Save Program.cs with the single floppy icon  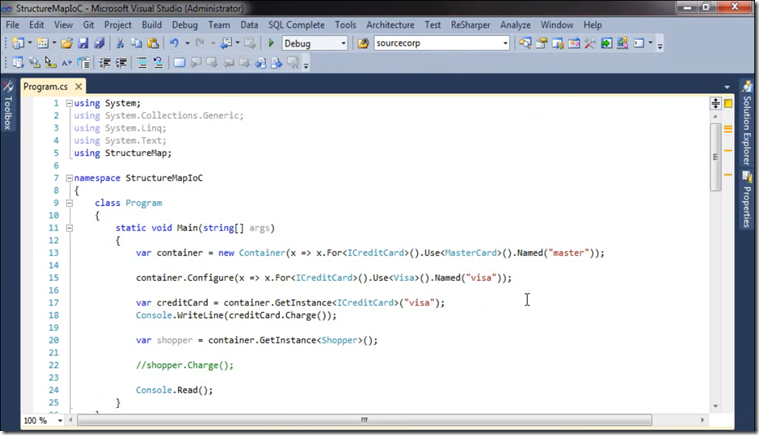coord(83,43)
